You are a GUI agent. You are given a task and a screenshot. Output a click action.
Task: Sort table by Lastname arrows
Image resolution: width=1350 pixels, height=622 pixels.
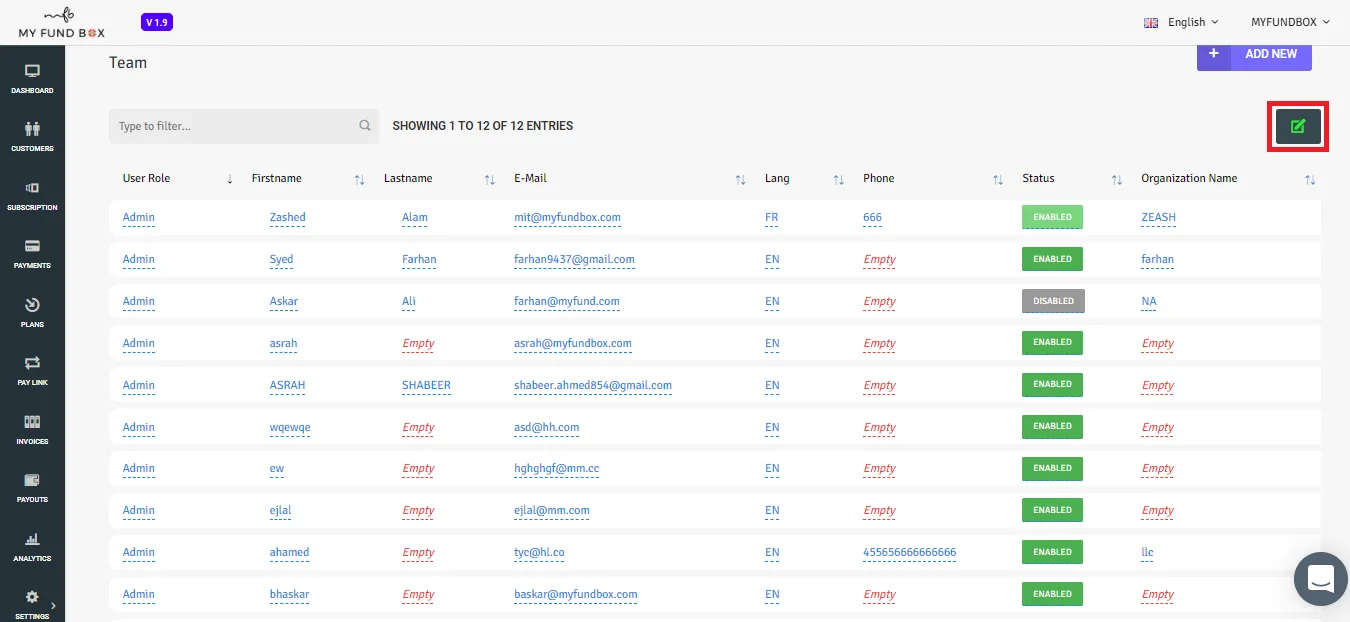pyautogui.click(x=490, y=179)
